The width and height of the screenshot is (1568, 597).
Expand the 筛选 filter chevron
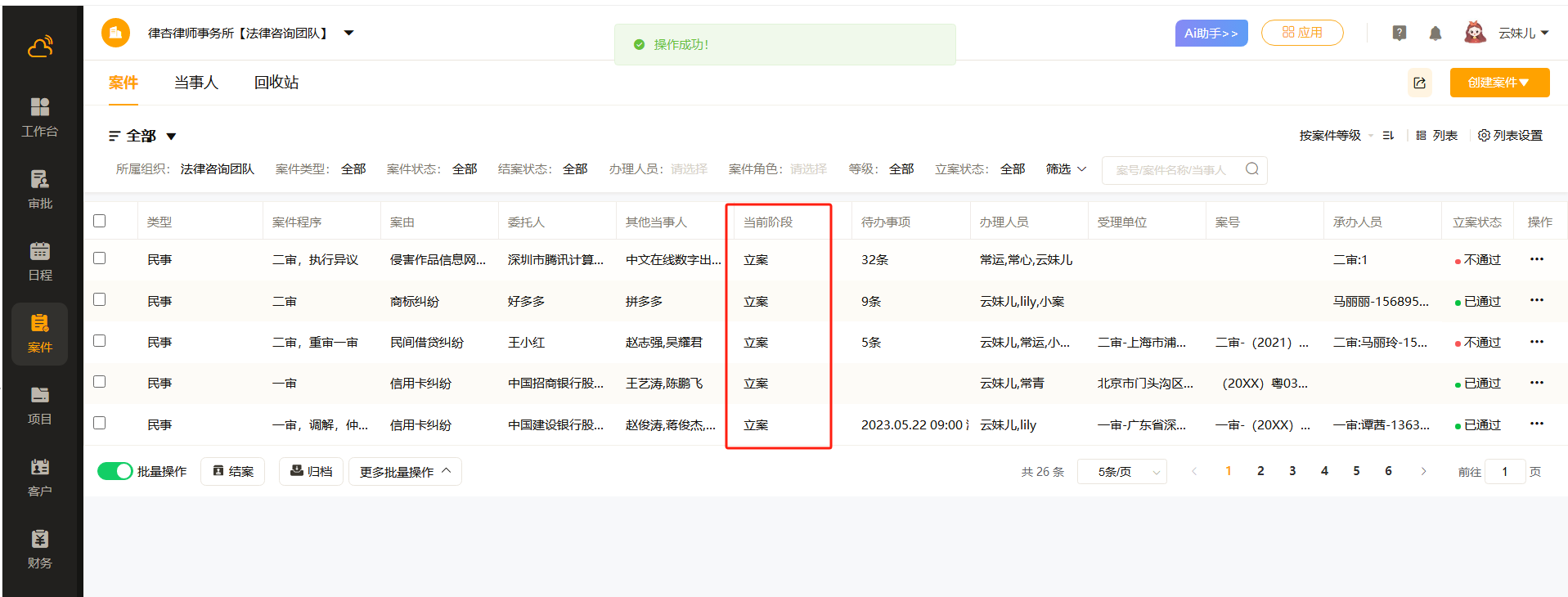tap(1081, 169)
